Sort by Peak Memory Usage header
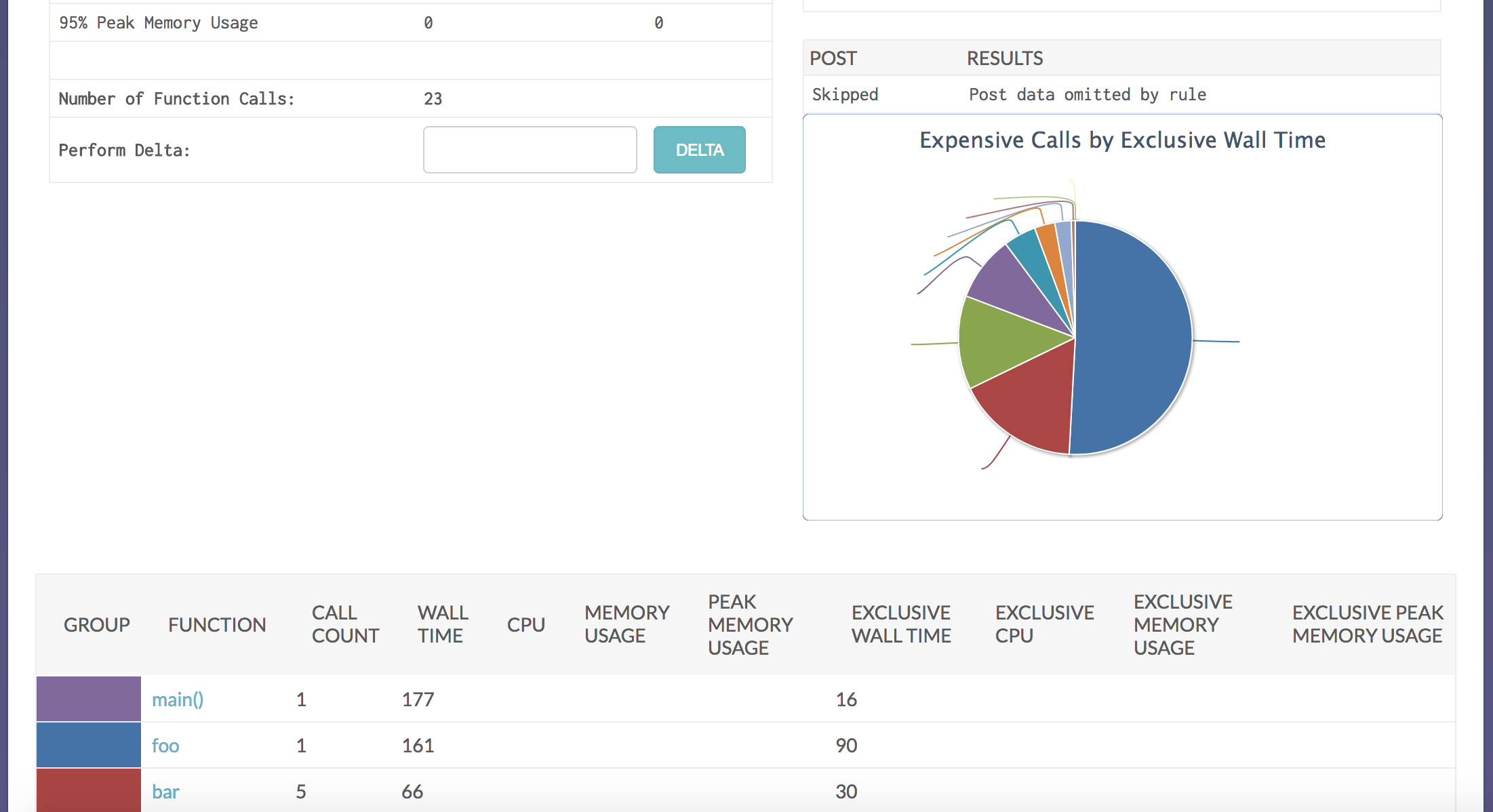 [750, 624]
